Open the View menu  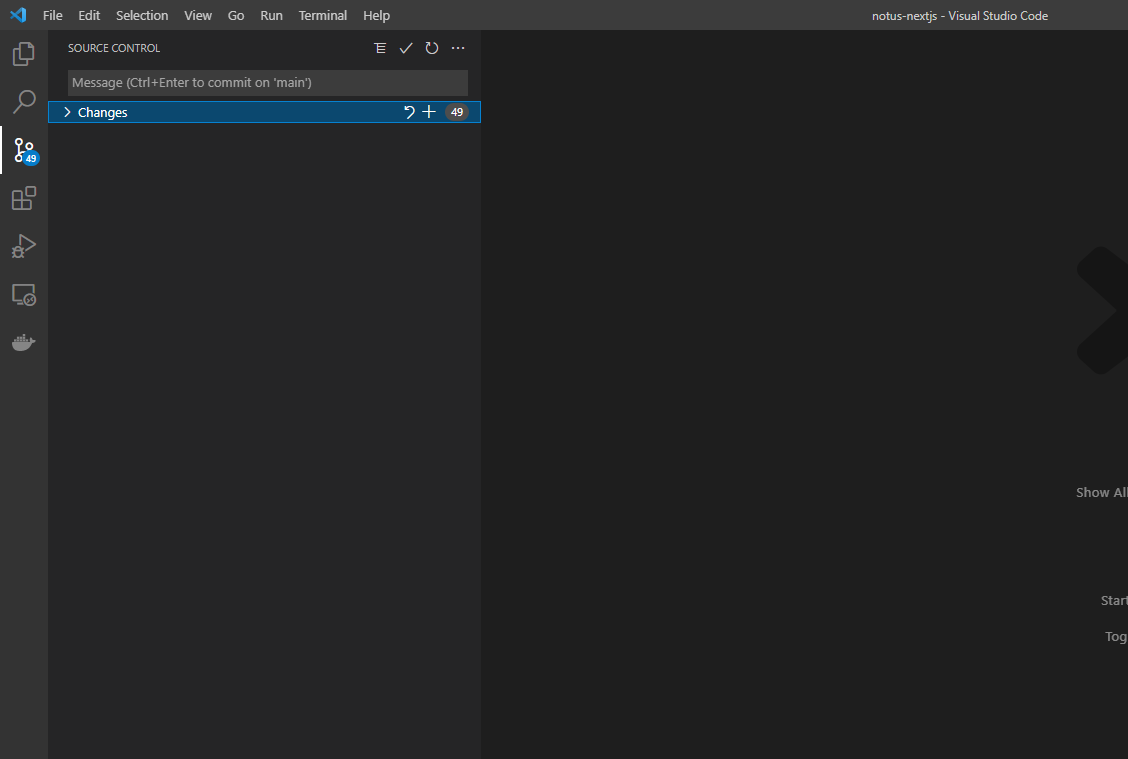click(198, 15)
